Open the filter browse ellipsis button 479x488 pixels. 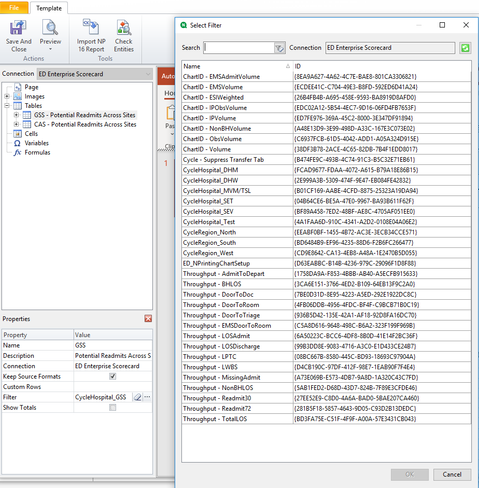(x=147, y=397)
